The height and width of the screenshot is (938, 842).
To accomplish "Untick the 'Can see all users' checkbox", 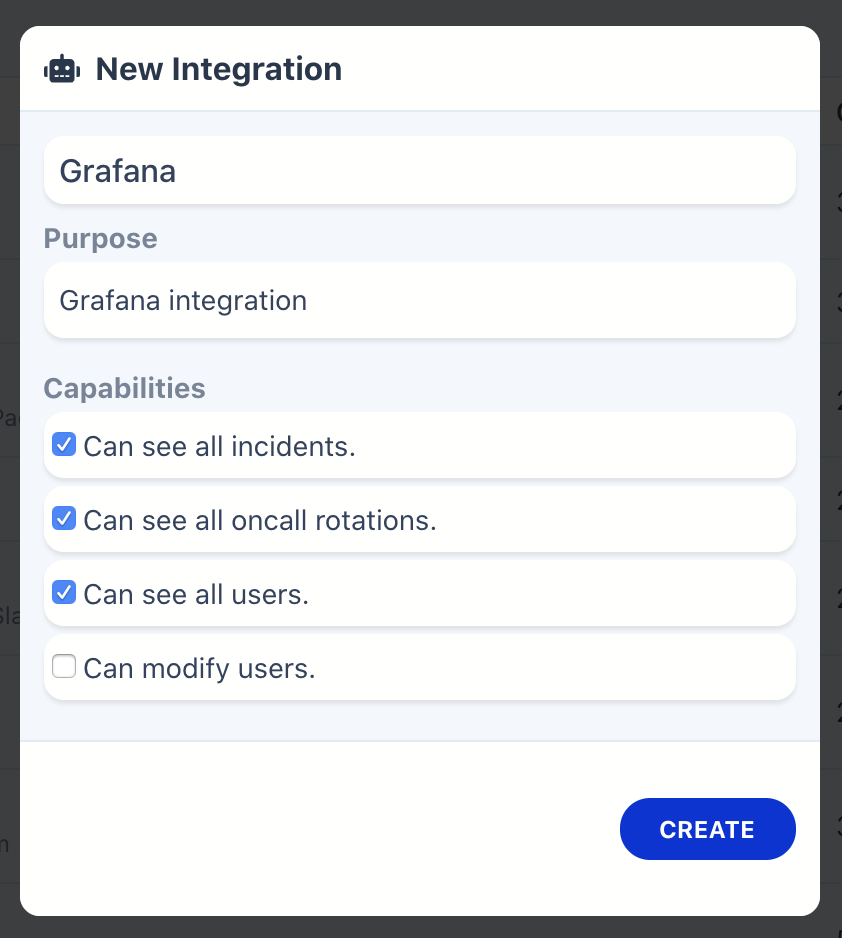I will coord(64,593).
